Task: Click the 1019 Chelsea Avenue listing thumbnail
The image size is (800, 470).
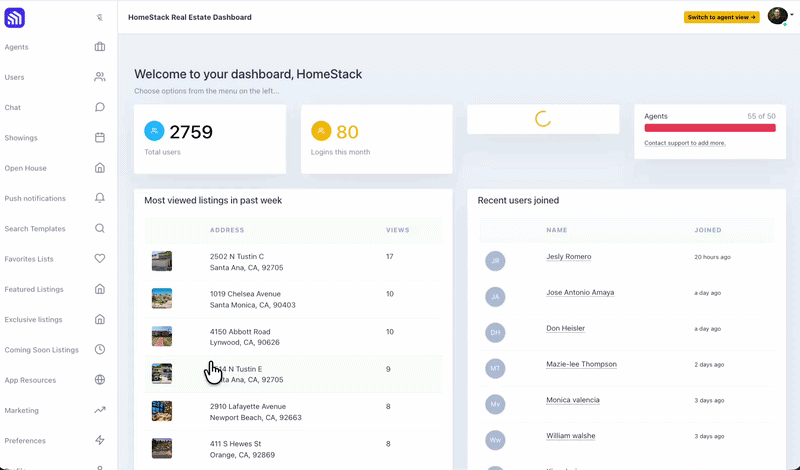Action: (x=162, y=299)
